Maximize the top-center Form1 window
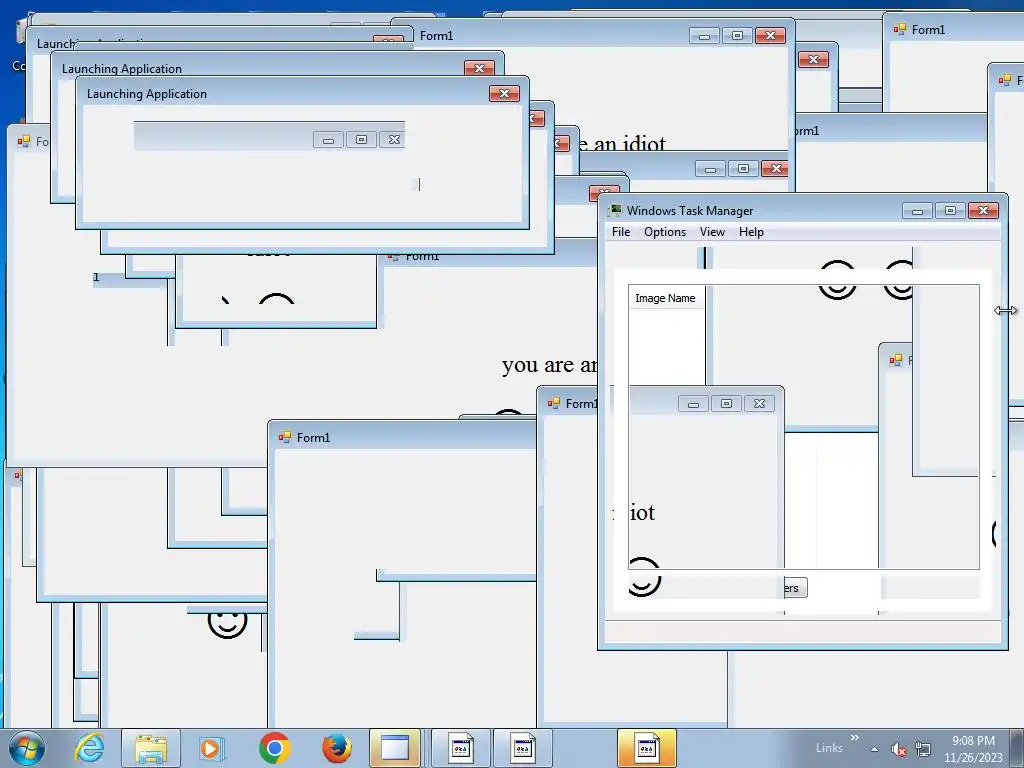1024x768 pixels. [x=737, y=35]
